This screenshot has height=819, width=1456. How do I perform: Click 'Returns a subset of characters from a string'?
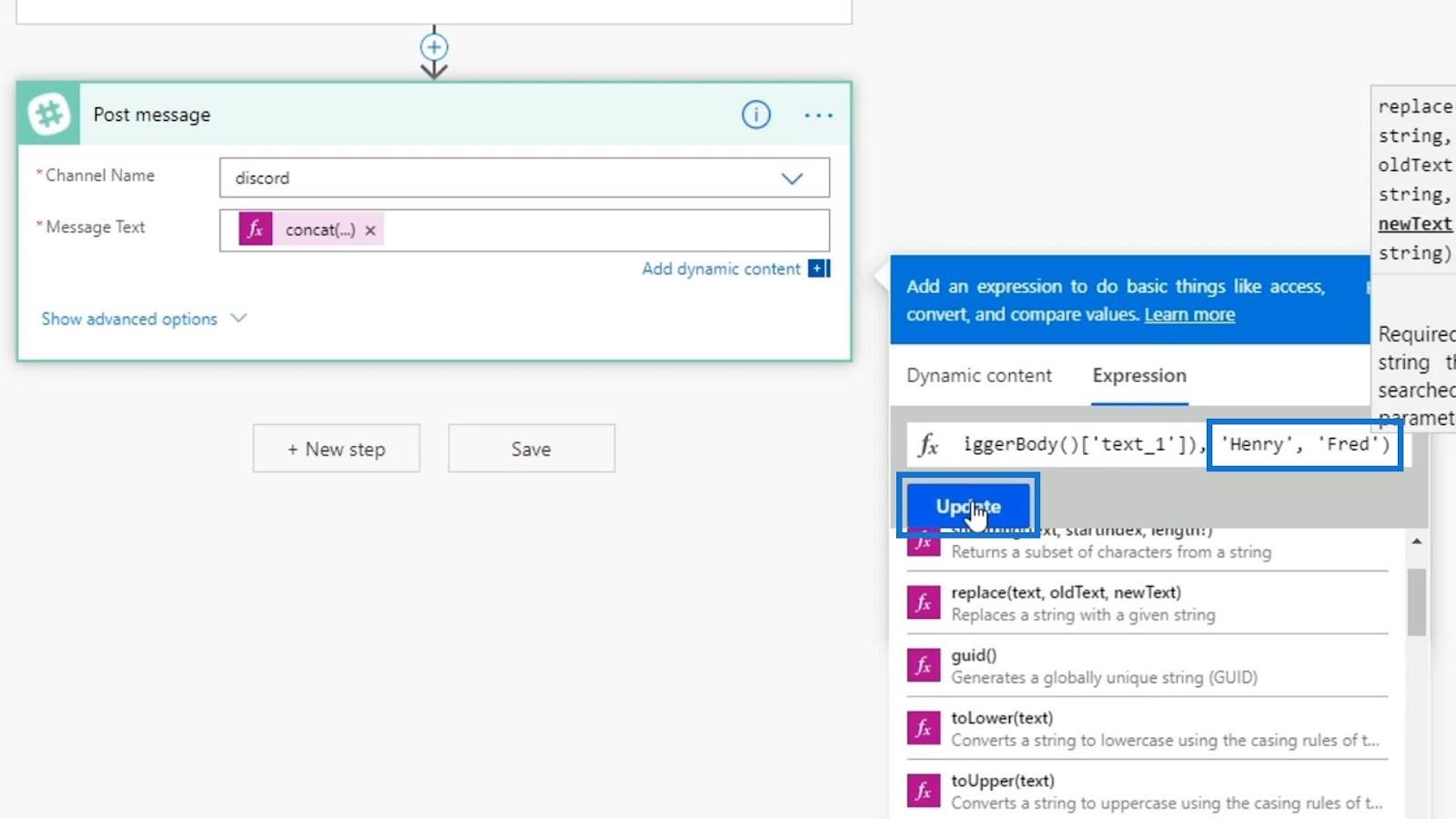coord(1111,551)
